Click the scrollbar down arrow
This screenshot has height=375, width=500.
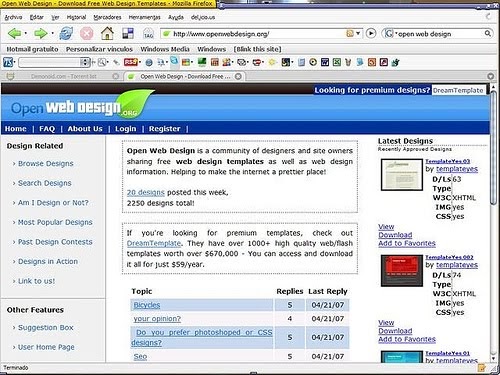coord(493,359)
